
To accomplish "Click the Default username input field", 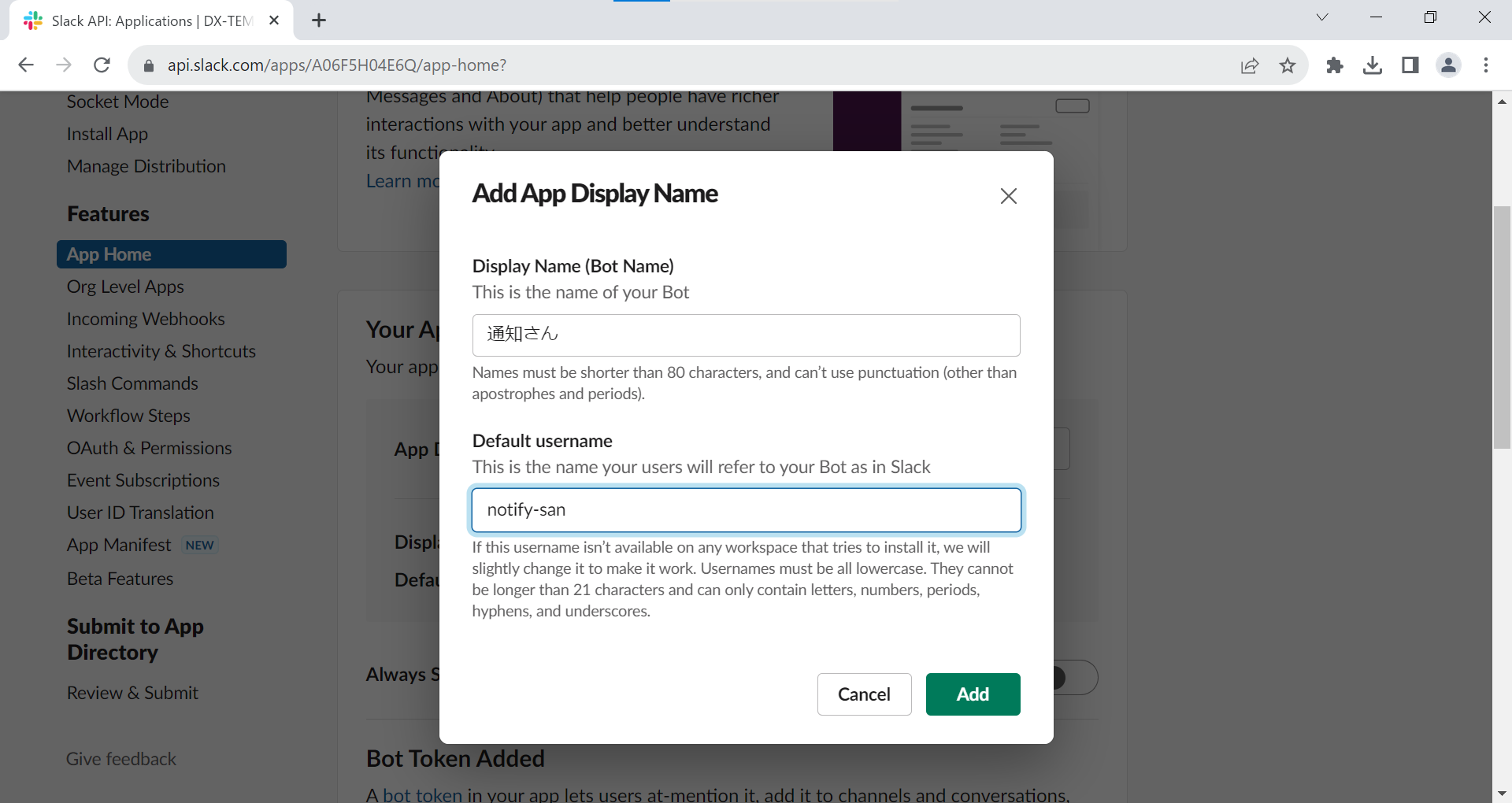I will pyautogui.click(x=746, y=510).
